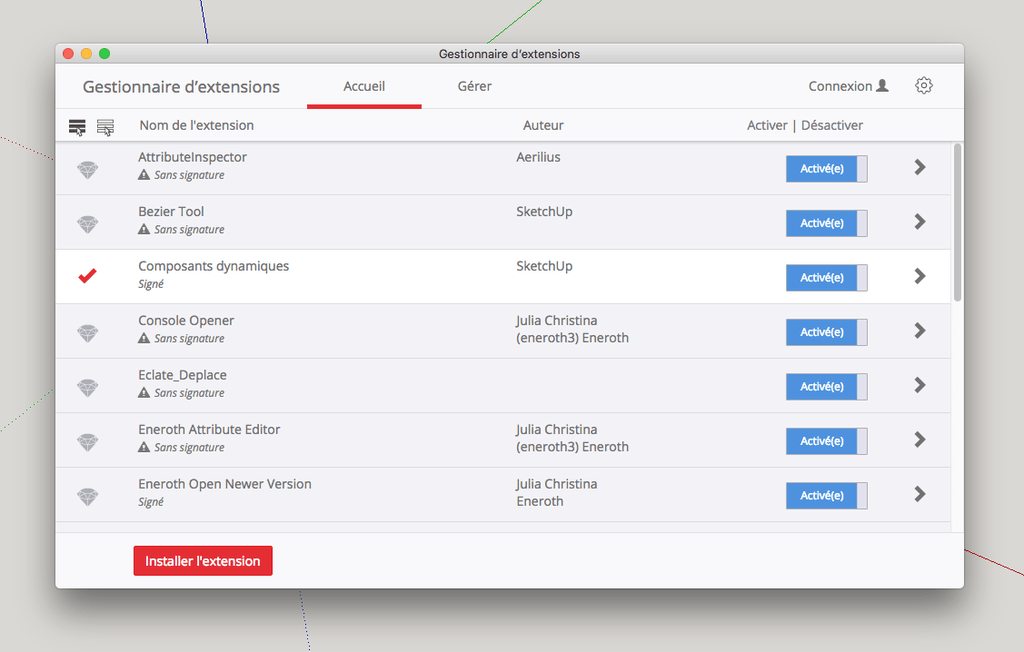Click the warning icon under Bezier Tool

144,229
